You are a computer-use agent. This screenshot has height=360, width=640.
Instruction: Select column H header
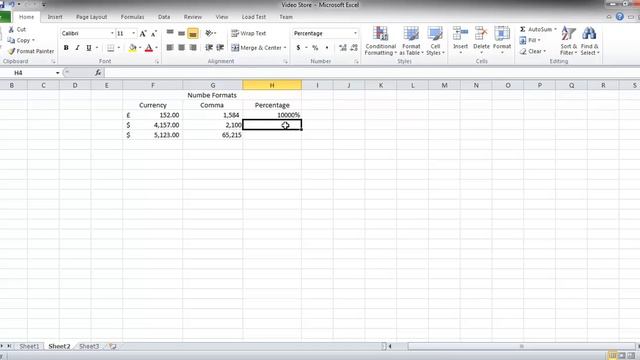click(x=272, y=85)
